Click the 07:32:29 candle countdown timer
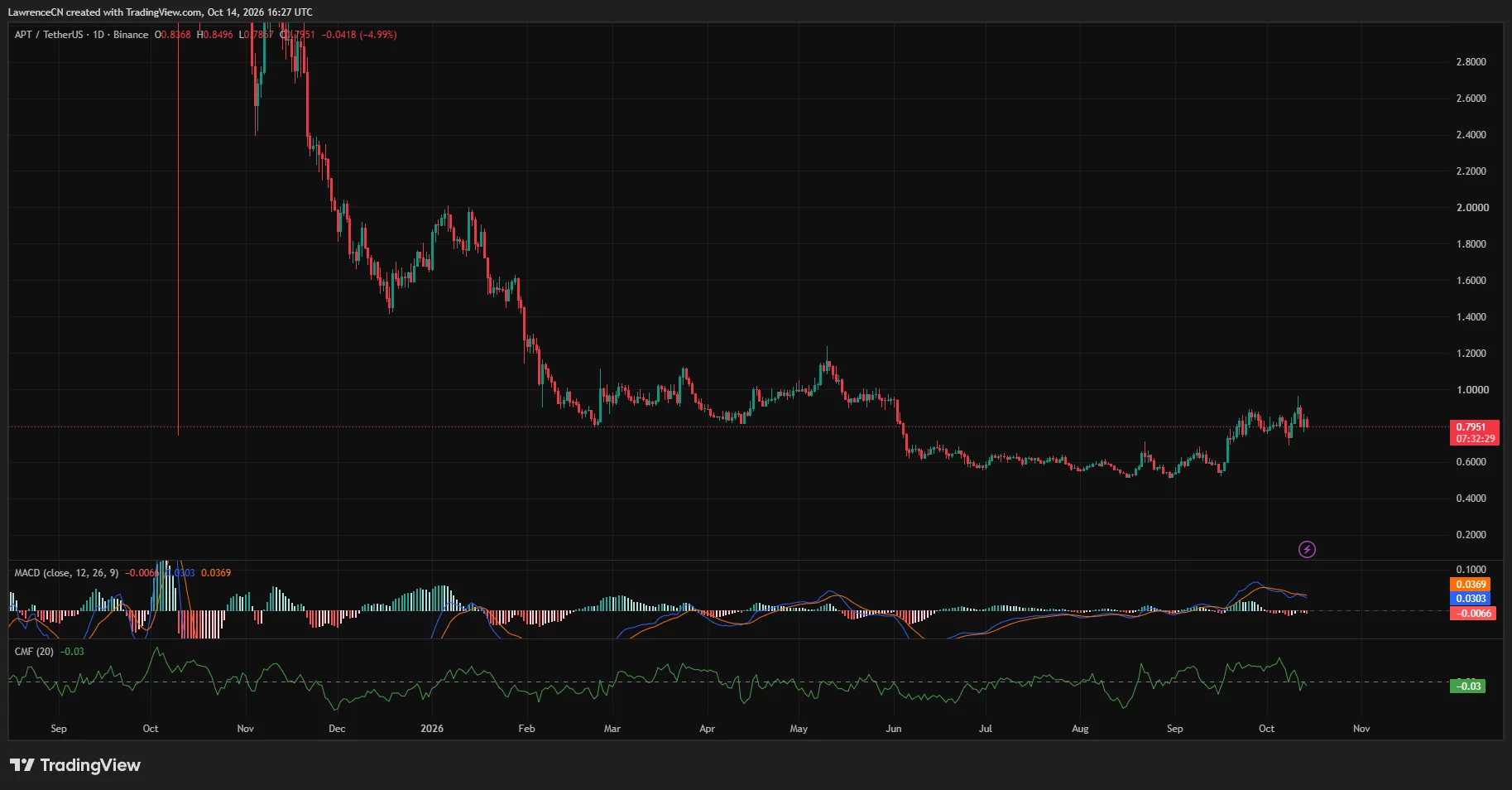 (1476, 439)
